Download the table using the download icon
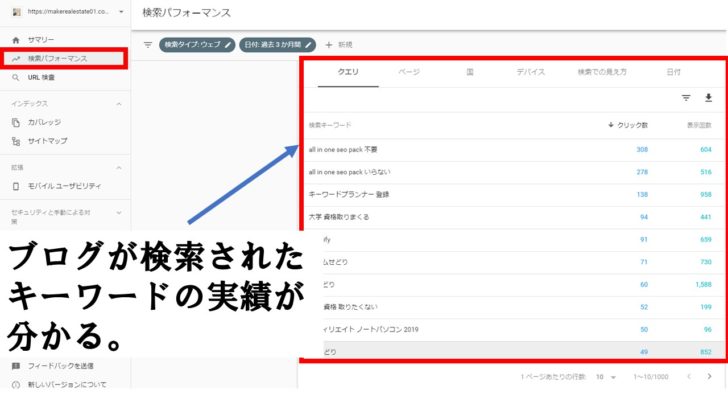The height and width of the screenshot is (410, 728). (708, 98)
